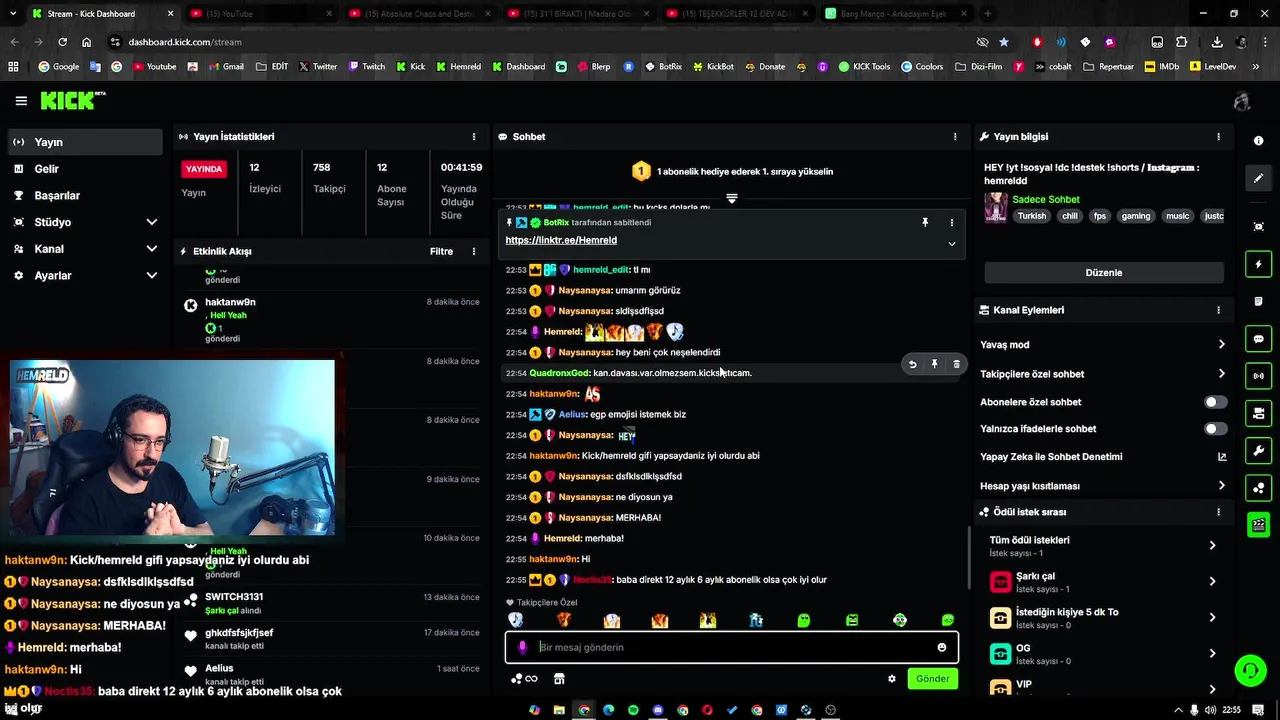The image size is (1280, 720).
Task: Collapse the pinned message chevron
Action: pos(951,244)
